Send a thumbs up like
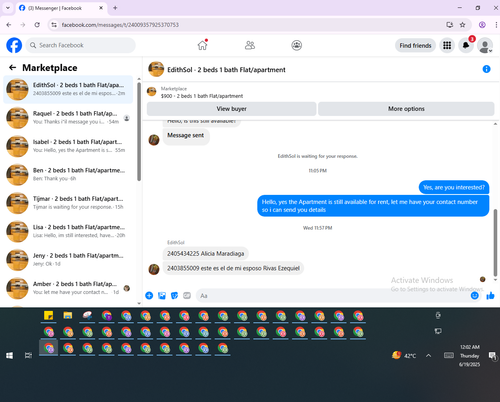 490,295
